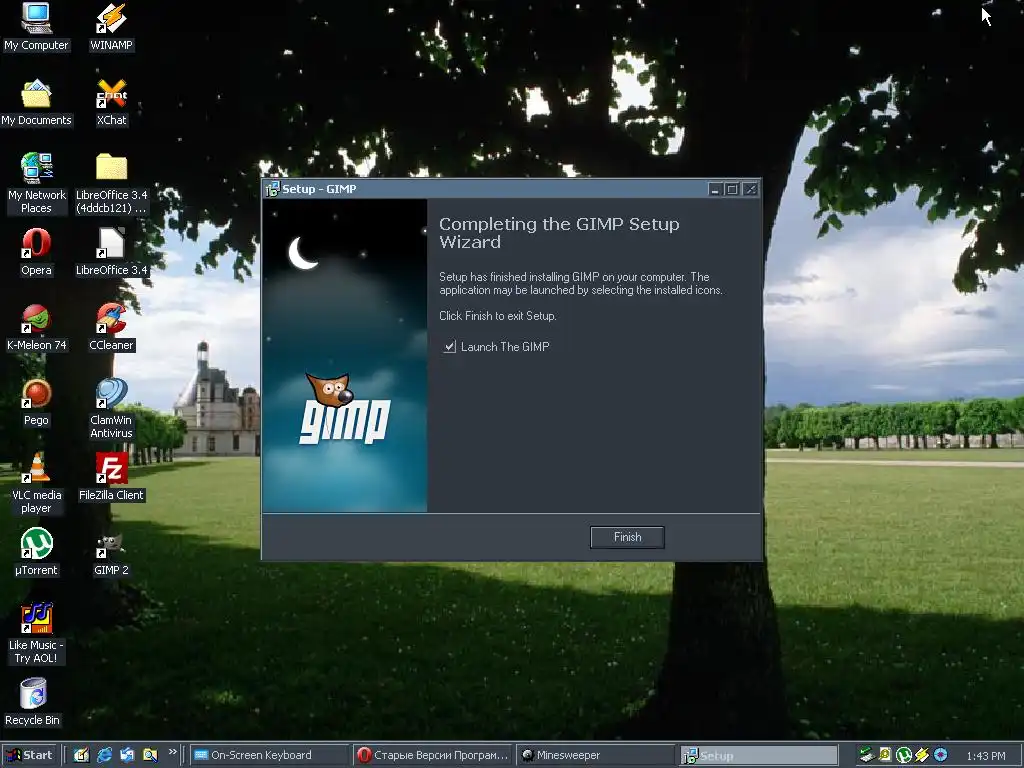Select the Pego desktop shortcut
This screenshot has height=768, width=1024.
36,402
